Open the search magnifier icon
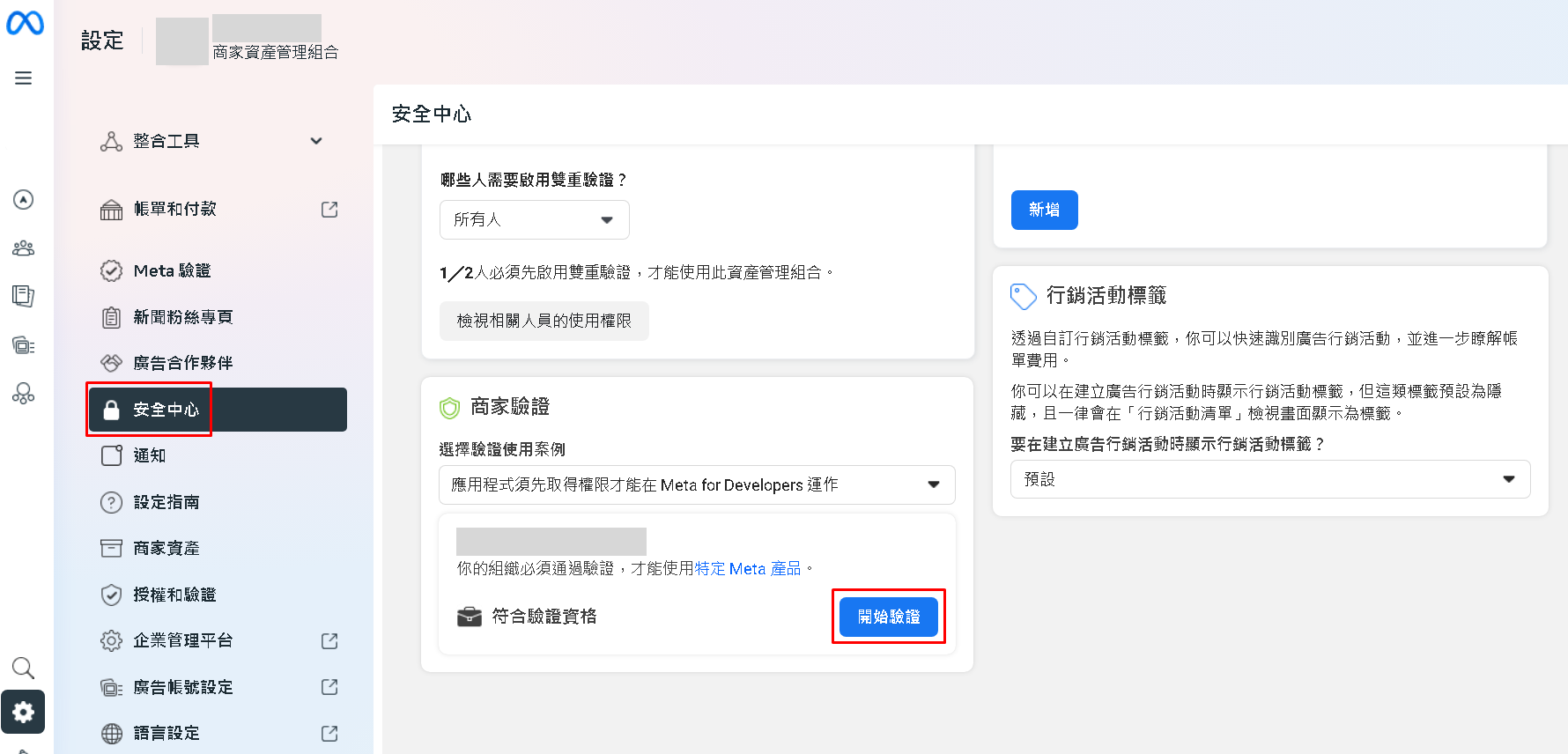Image resolution: width=1568 pixels, height=754 pixels. tap(24, 669)
